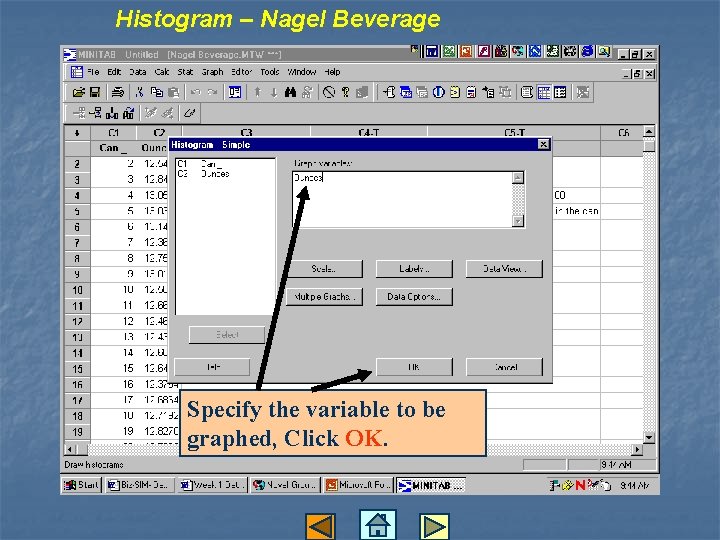
Task: Click the Copy Cells icon
Action: (x=157, y=92)
